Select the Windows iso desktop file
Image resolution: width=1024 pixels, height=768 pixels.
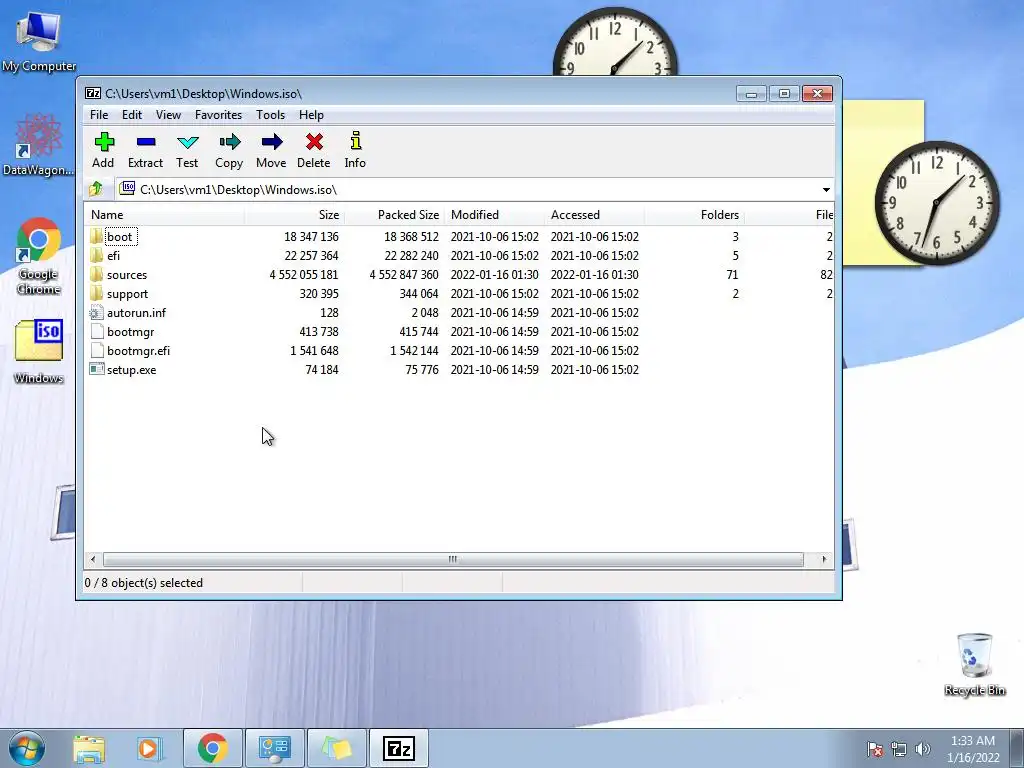point(39,351)
